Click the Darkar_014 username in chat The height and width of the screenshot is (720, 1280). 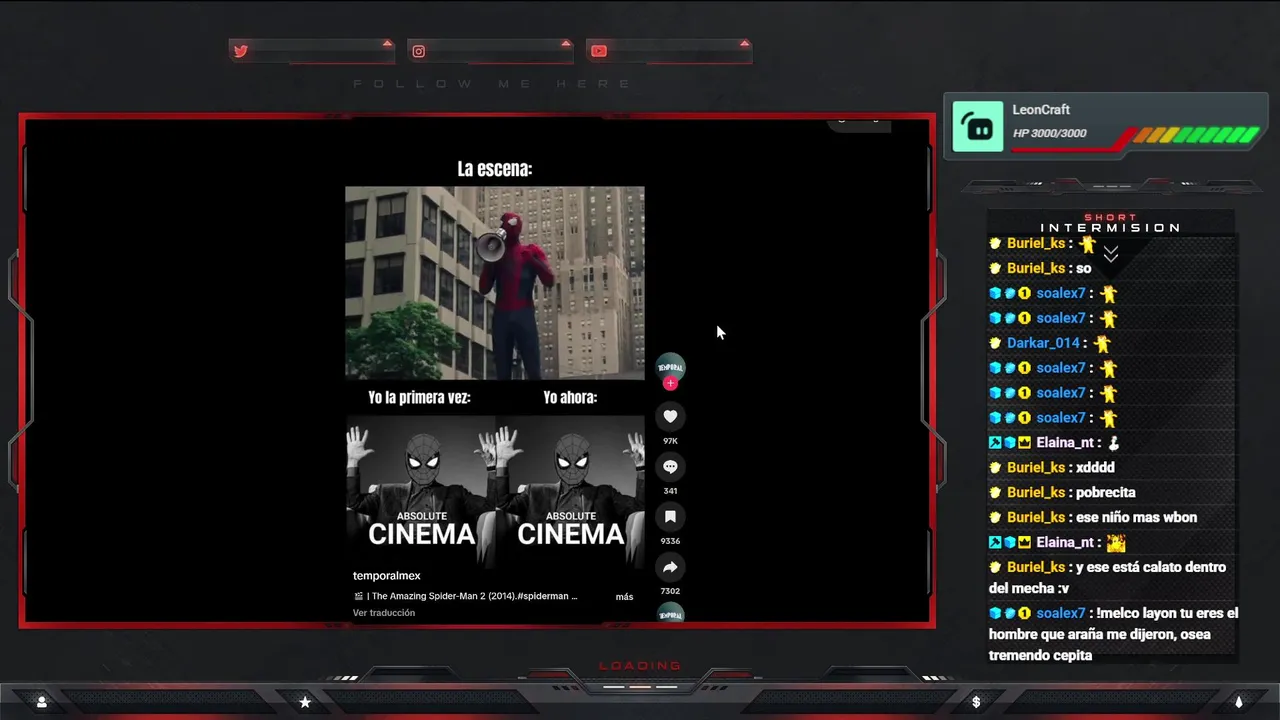click(x=1045, y=343)
